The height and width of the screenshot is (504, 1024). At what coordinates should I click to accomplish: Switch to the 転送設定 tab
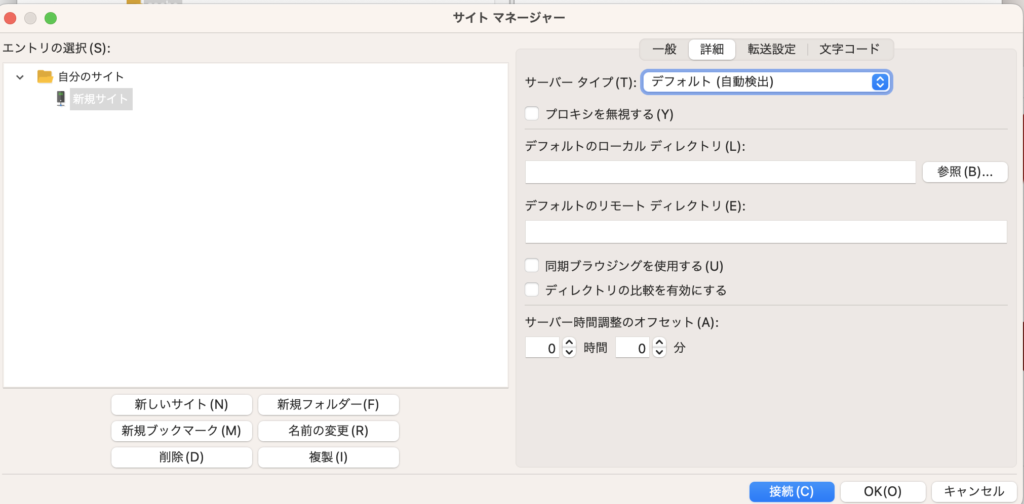(771, 49)
